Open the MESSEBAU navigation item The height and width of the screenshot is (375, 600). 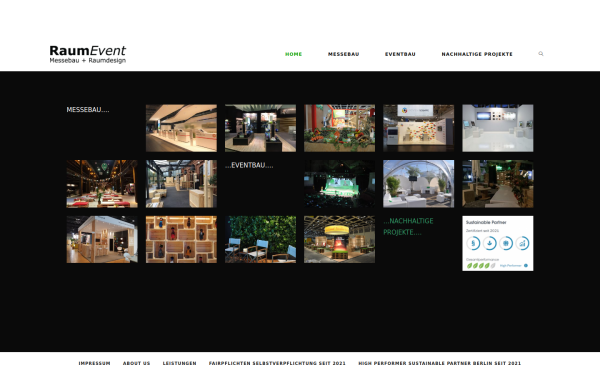(343, 54)
